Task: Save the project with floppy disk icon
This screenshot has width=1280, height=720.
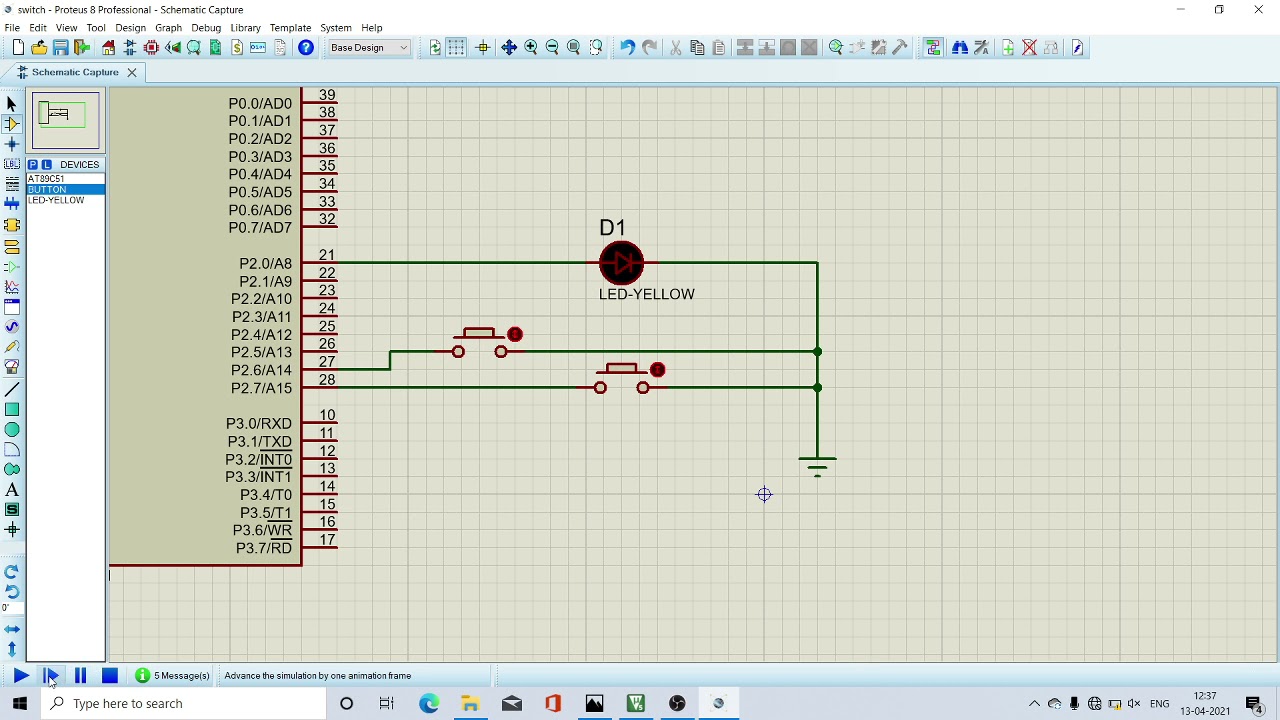Action: [x=61, y=47]
